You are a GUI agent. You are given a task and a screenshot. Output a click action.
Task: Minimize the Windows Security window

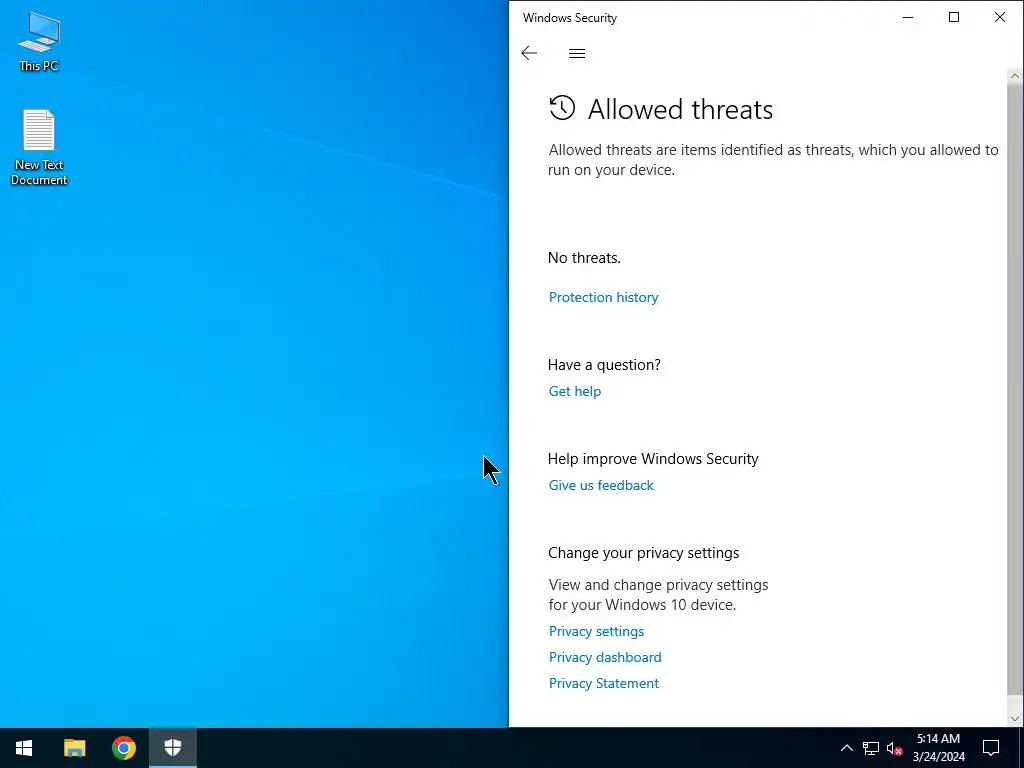[908, 18]
